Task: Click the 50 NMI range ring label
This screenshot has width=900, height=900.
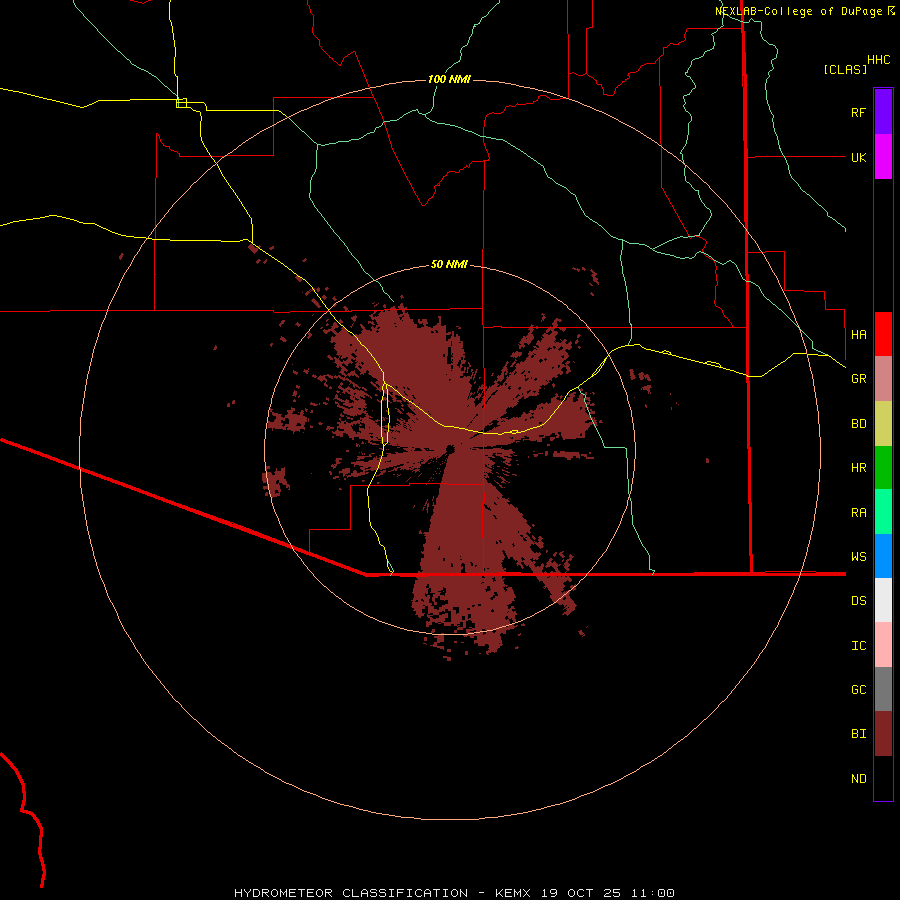Action: (x=449, y=264)
